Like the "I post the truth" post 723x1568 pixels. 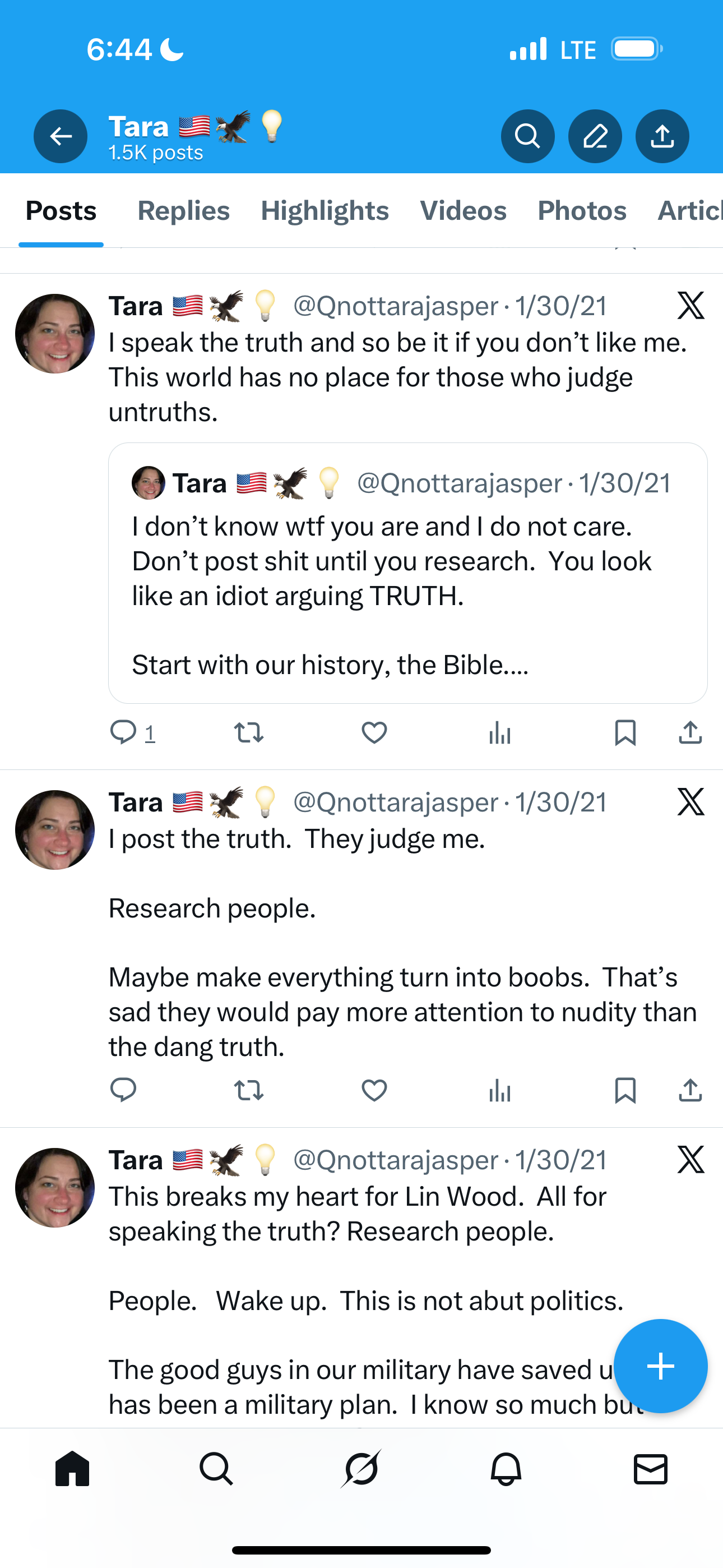click(374, 1090)
